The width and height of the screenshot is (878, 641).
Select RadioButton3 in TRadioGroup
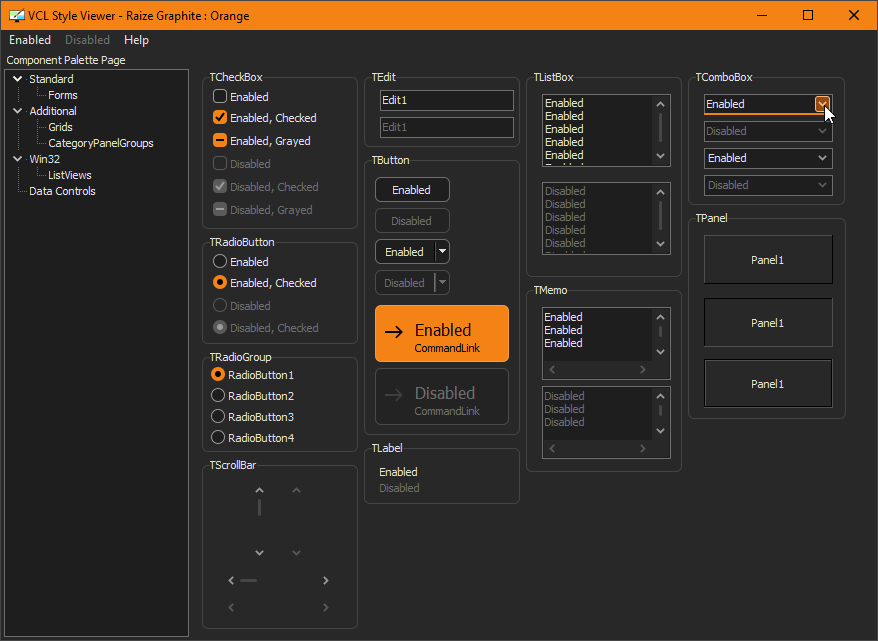pos(218,417)
